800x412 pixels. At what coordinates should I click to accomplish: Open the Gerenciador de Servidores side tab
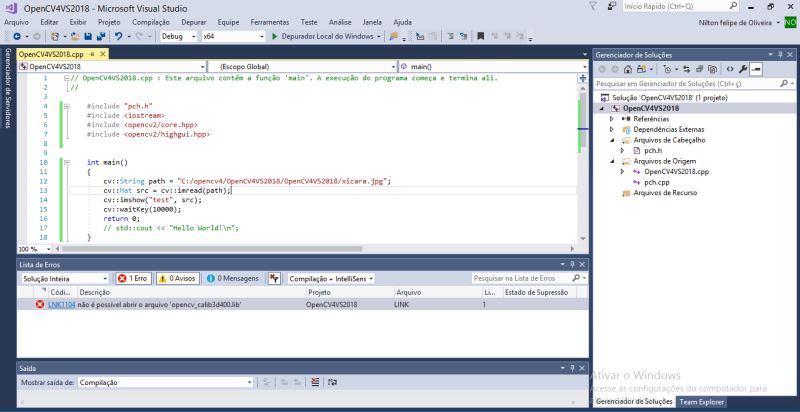click(x=8, y=87)
